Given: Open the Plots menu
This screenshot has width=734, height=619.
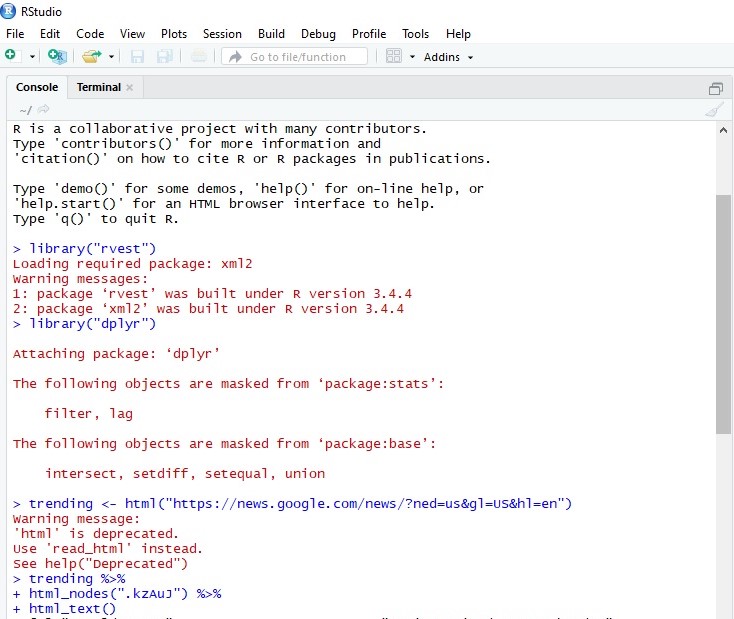Looking at the screenshot, I should click(x=174, y=34).
